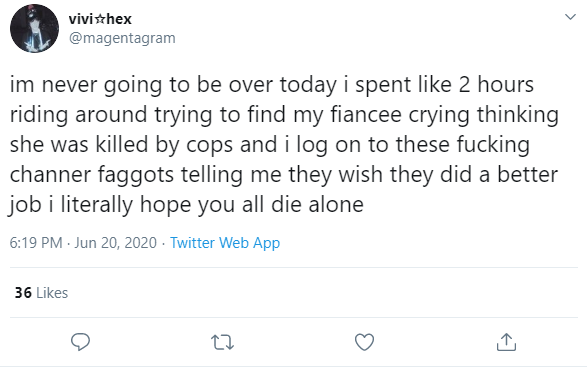Open the vivi☆hex profile avatar picture

coord(34,28)
